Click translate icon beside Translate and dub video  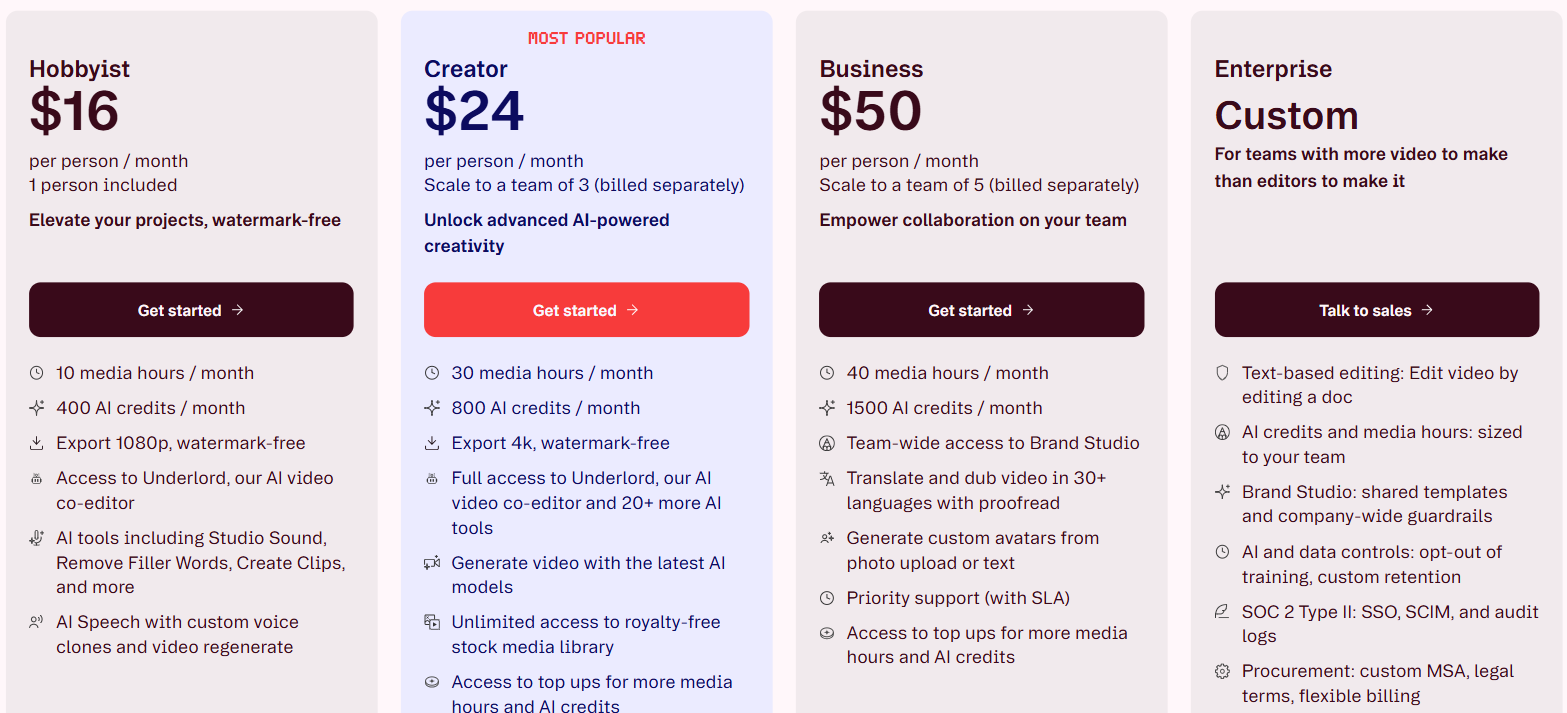[827, 479]
